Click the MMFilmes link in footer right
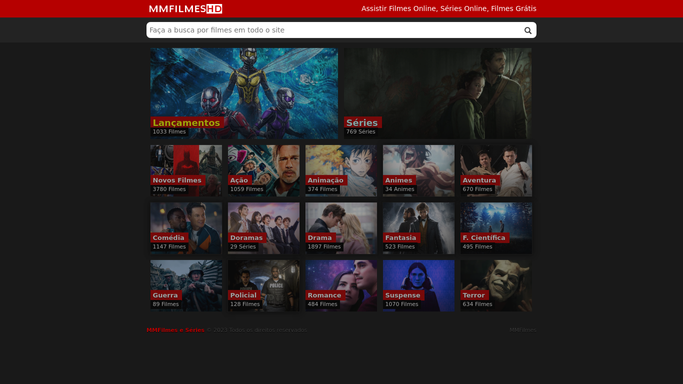683x384 pixels. pyautogui.click(x=523, y=330)
